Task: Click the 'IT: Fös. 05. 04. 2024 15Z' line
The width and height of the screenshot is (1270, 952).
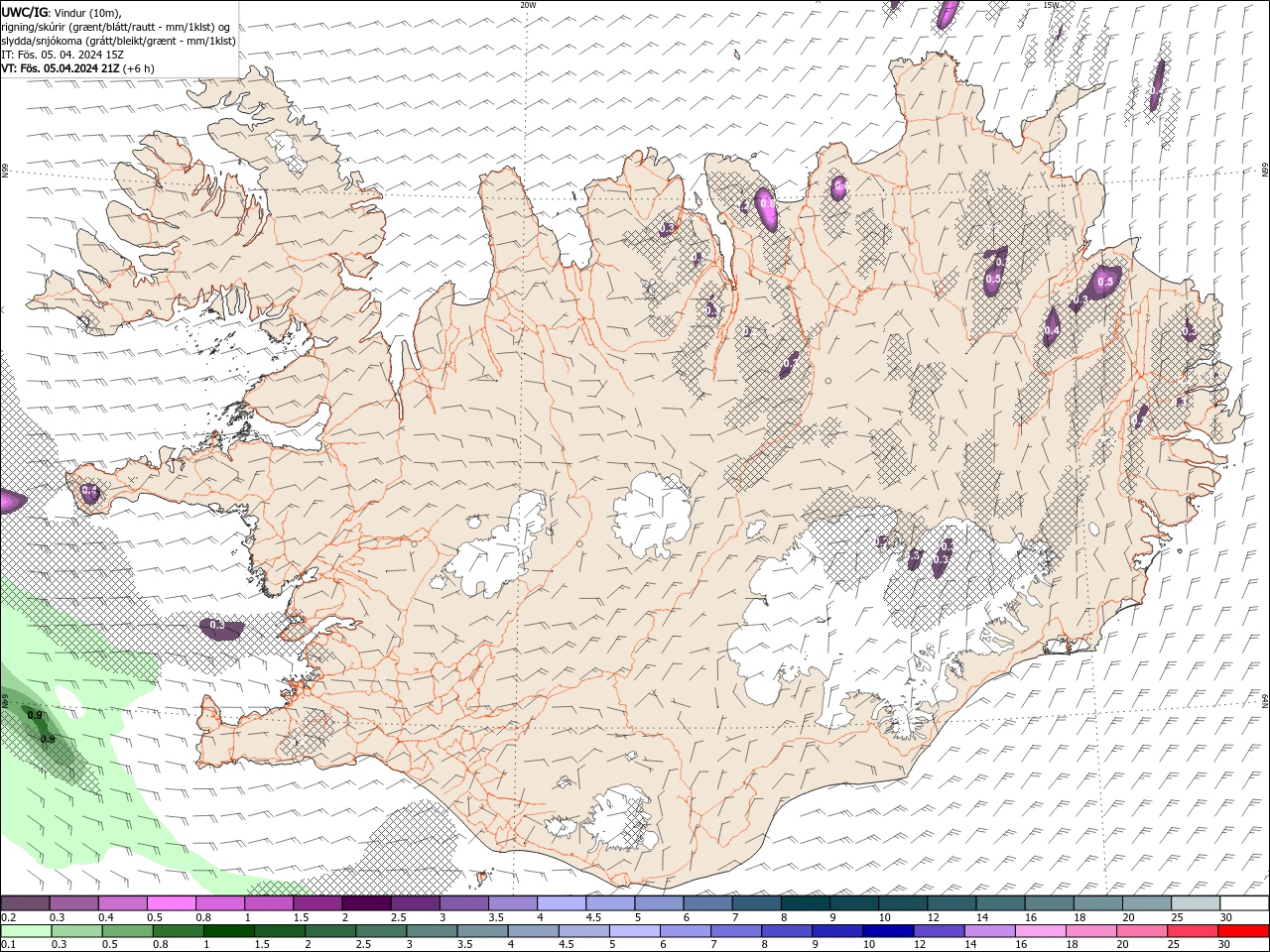Action: click(63, 55)
